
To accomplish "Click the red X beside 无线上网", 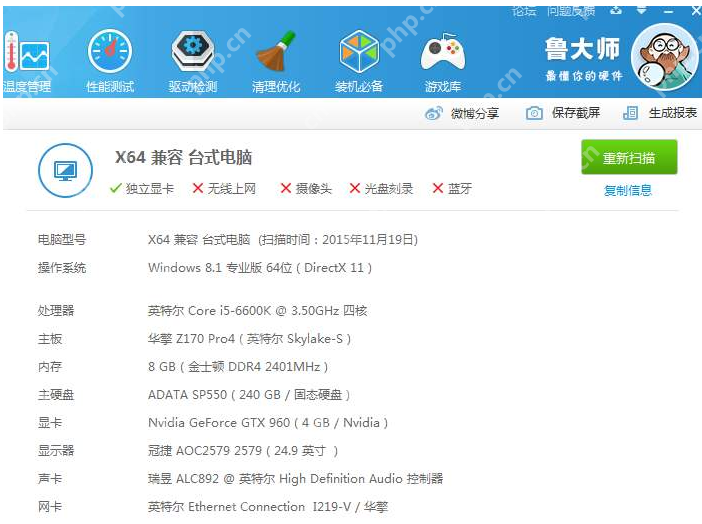I will coord(198,188).
